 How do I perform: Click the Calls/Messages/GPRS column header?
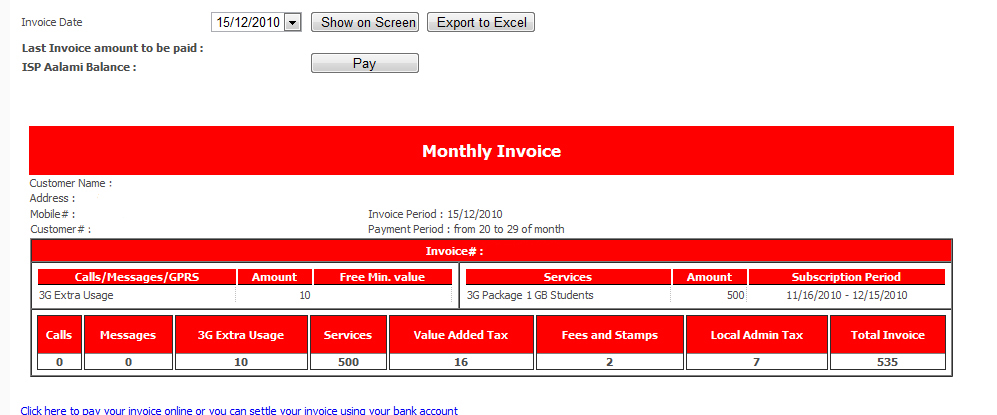tap(137, 277)
